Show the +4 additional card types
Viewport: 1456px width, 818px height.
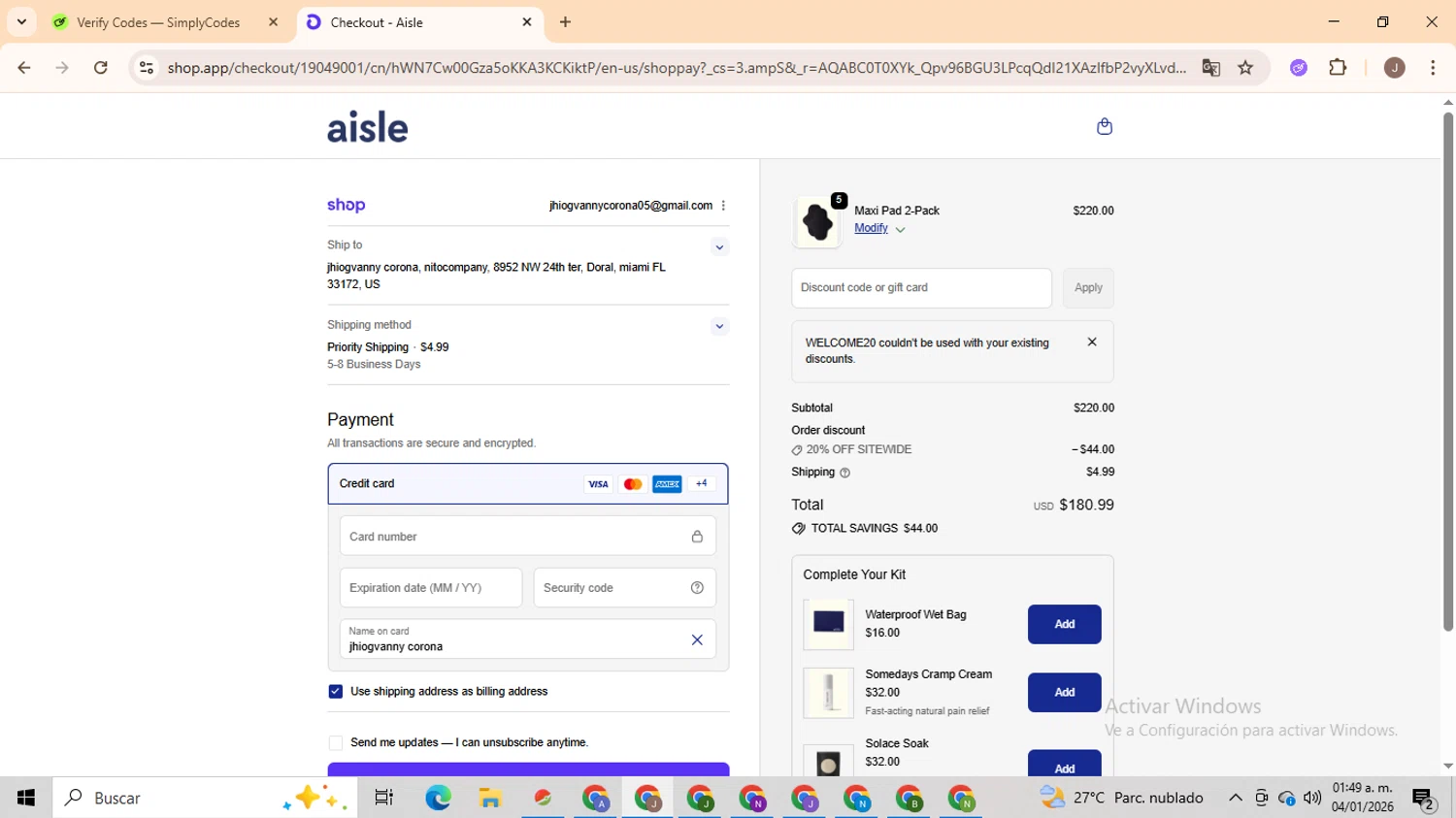(702, 483)
